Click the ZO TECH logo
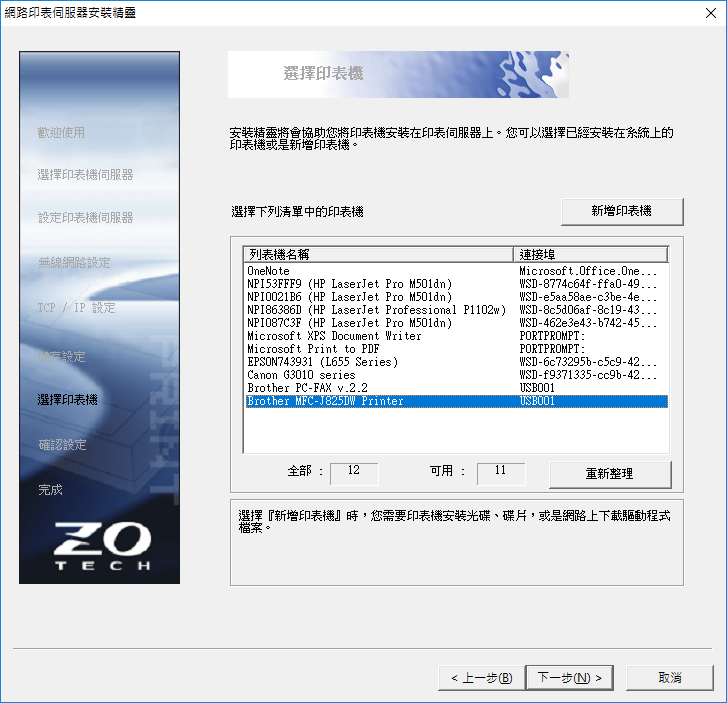This screenshot has width=727, height=703. tap(102, 546)
